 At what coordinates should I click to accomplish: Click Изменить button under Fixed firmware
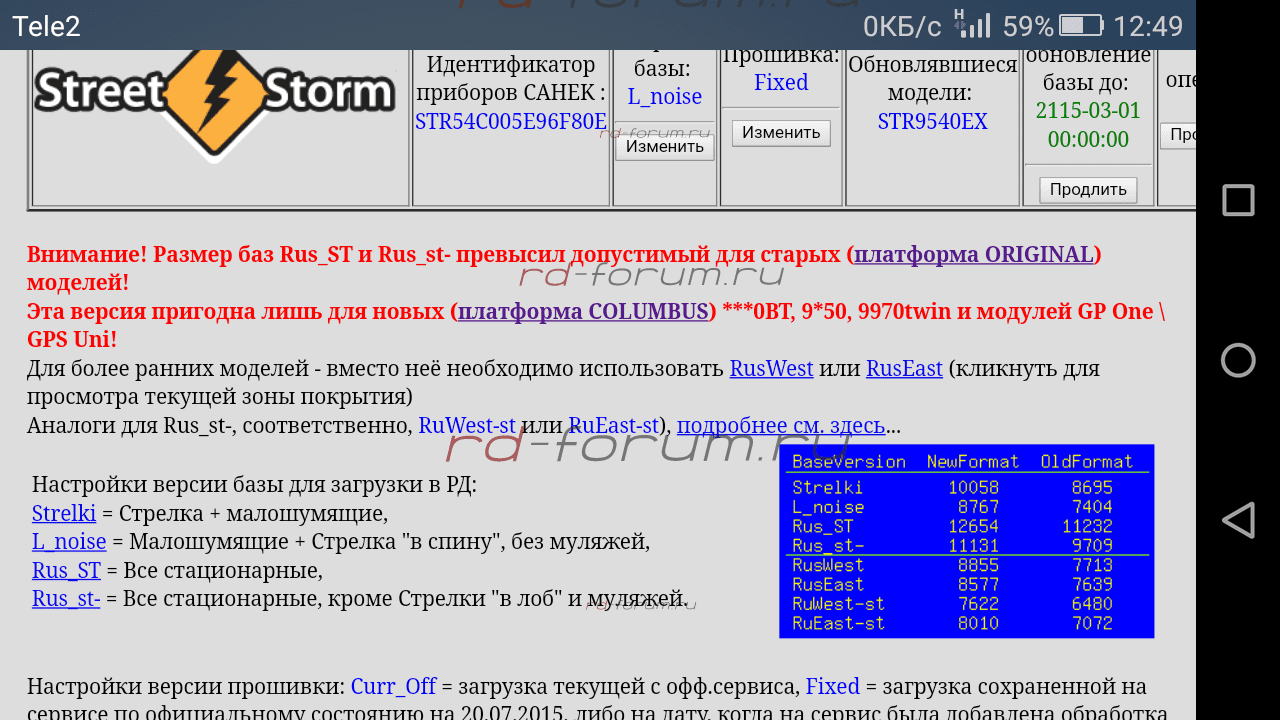click(781, 133)
